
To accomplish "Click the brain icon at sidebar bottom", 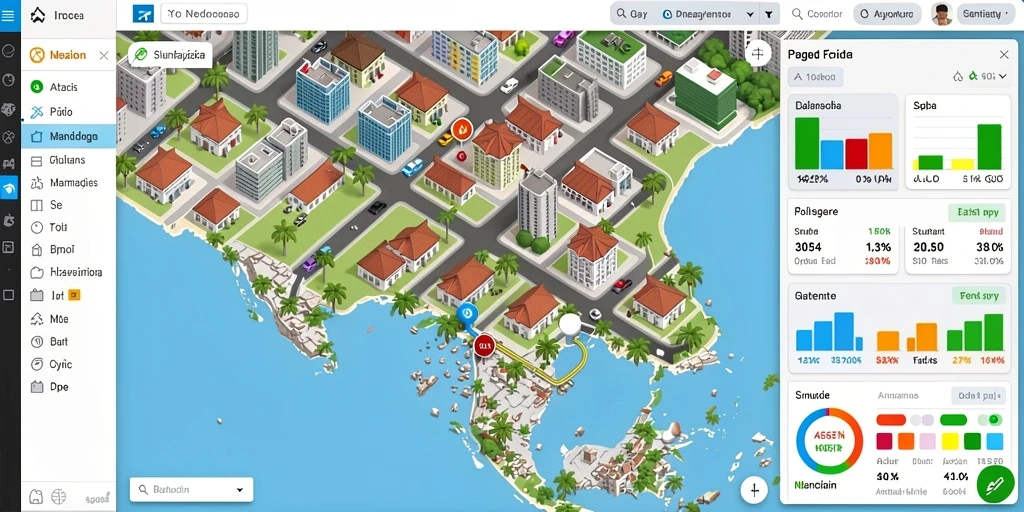I will click(x=59, y=496).
